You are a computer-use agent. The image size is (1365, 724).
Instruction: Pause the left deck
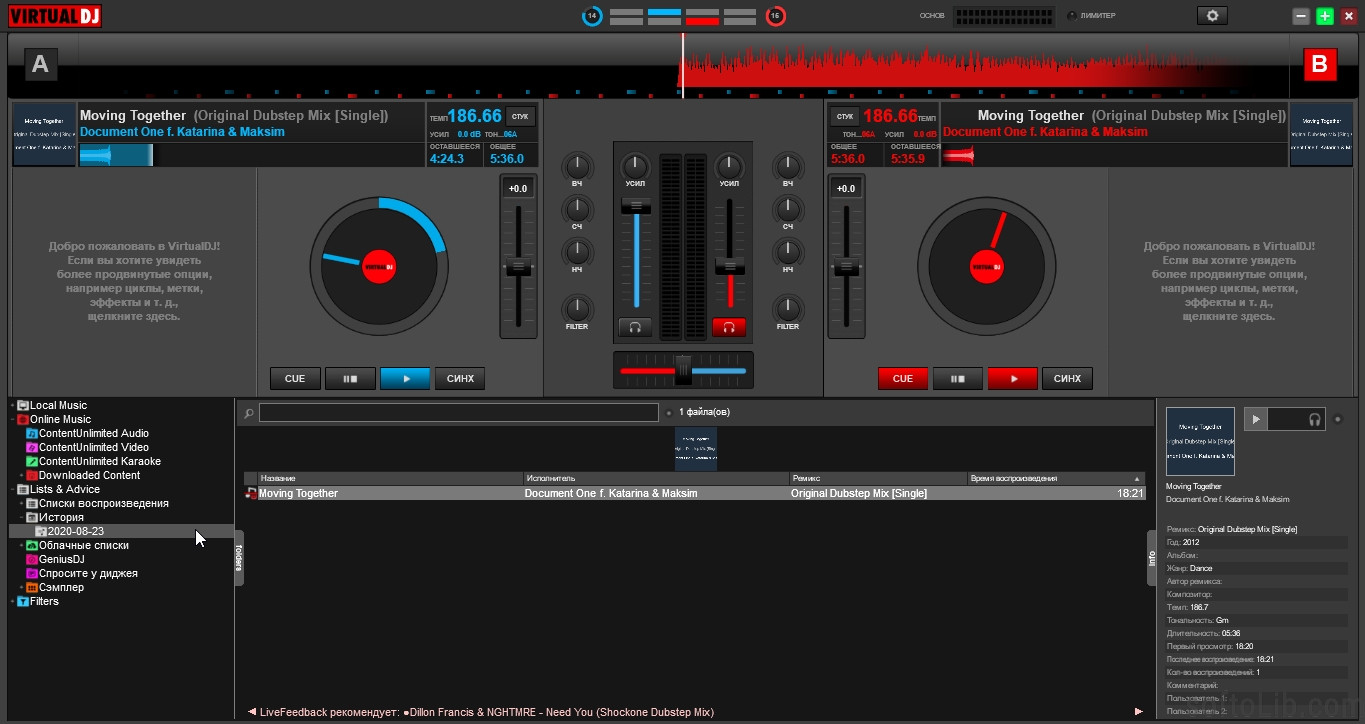tap(350, 378)
